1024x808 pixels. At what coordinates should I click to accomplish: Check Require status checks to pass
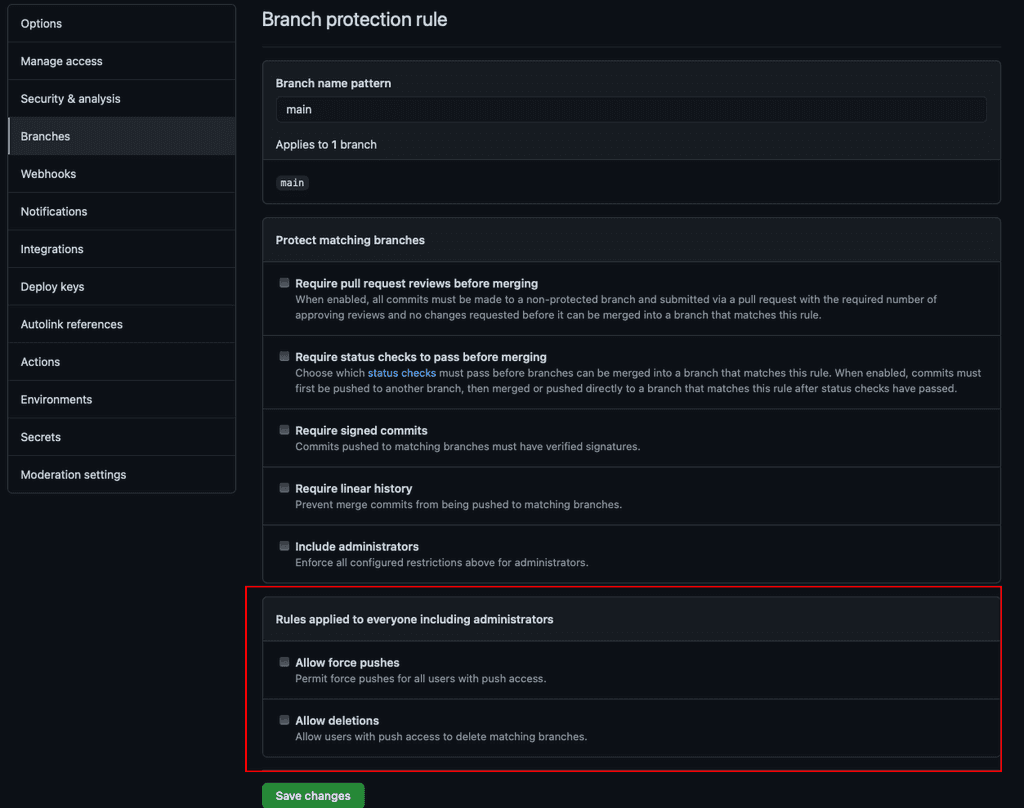285,356
